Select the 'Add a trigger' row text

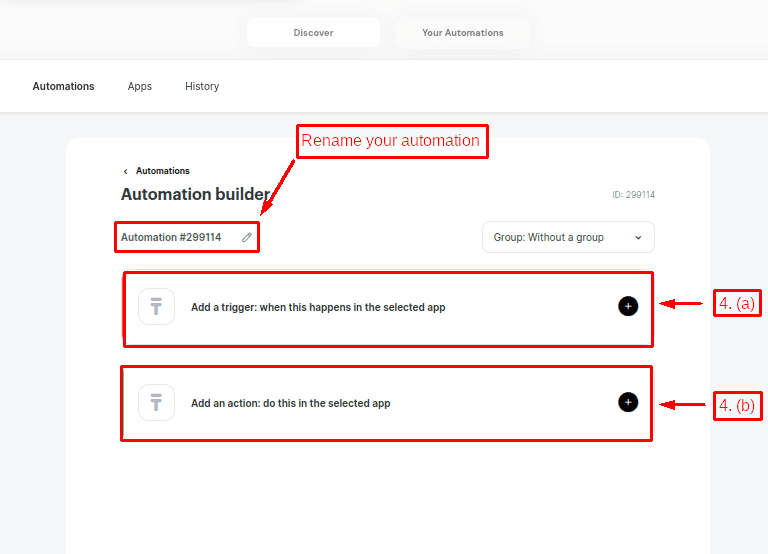click(x=318, y=307)
